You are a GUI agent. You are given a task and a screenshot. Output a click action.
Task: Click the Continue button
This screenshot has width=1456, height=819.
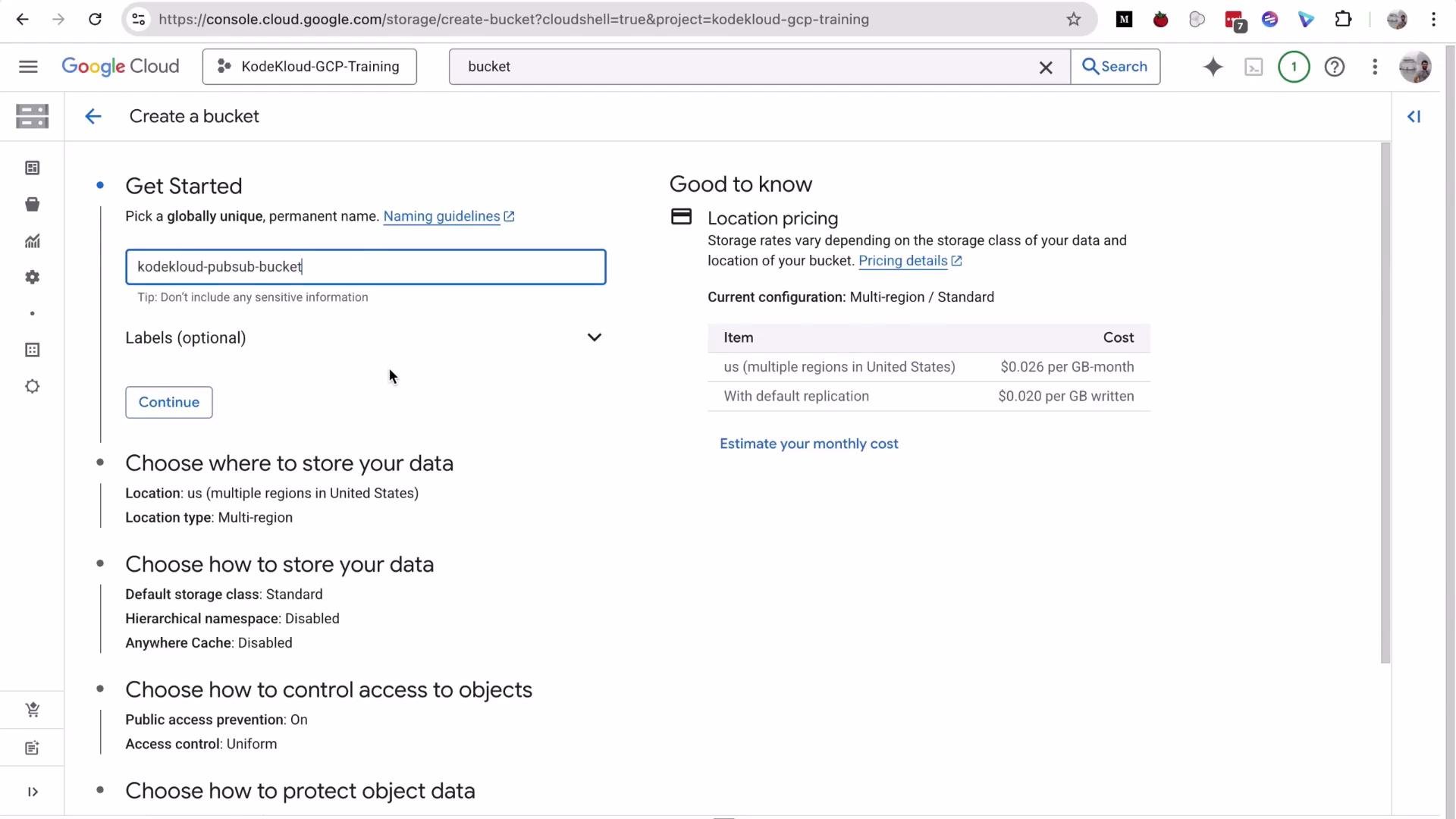(x=169, y=402)
